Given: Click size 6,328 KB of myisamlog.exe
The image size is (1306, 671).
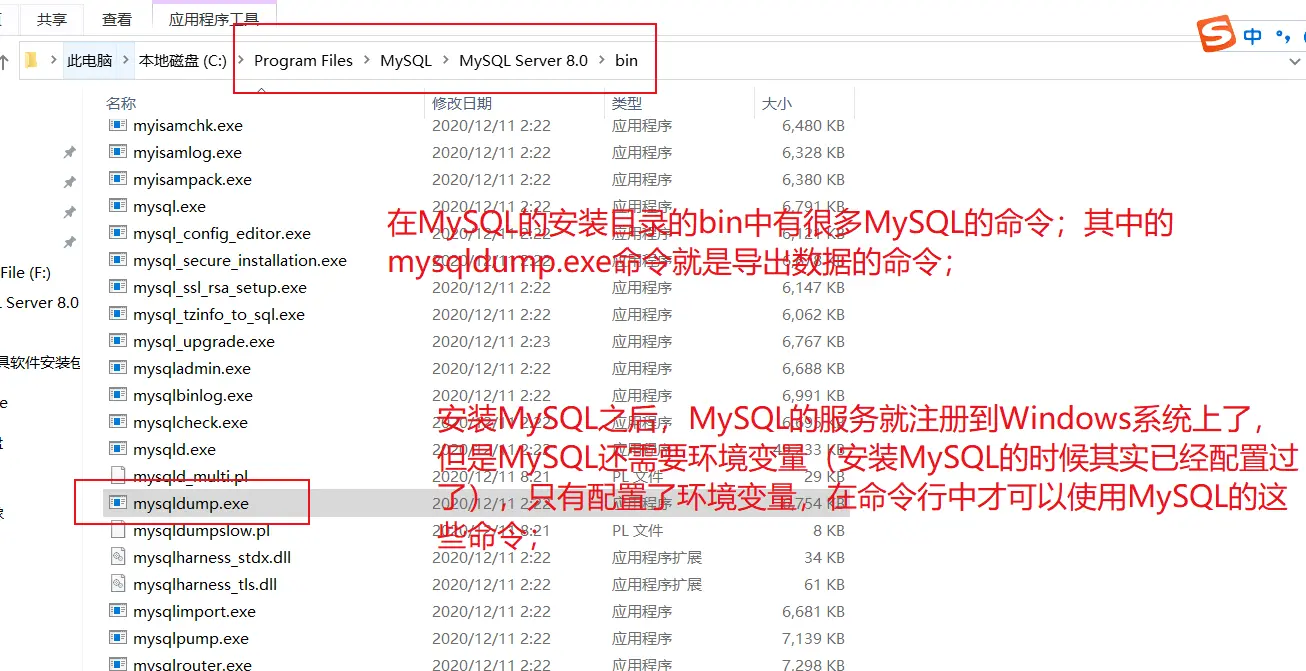Looking at the screenshot, I should [813, 153].
